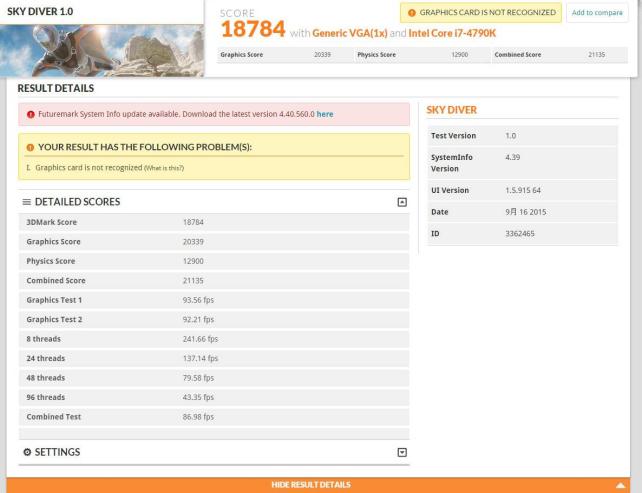Click Add to compare button
The height and width of the screenshot is (493, 642).
(x=597, y=13)
